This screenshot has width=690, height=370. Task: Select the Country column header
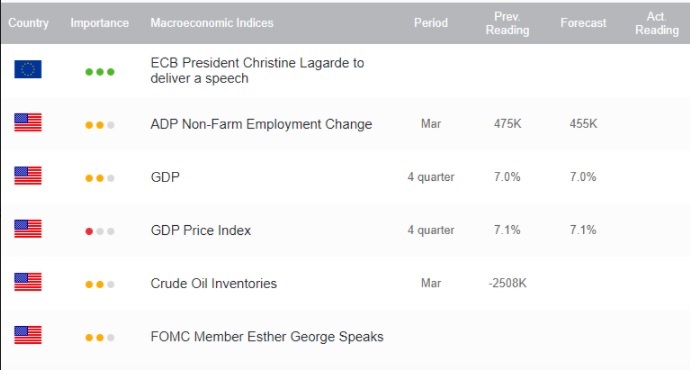click(29, 23)
